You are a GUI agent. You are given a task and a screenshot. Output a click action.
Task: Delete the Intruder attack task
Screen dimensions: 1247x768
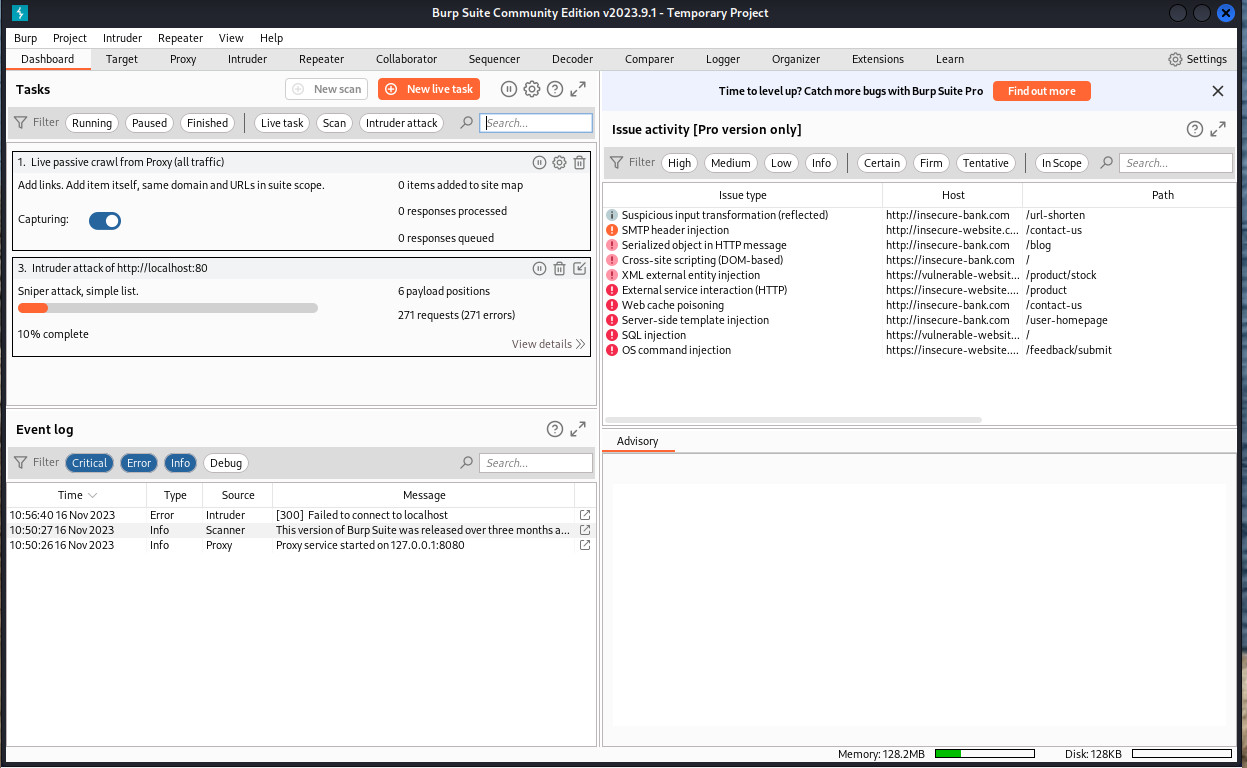tap(559, 268)
